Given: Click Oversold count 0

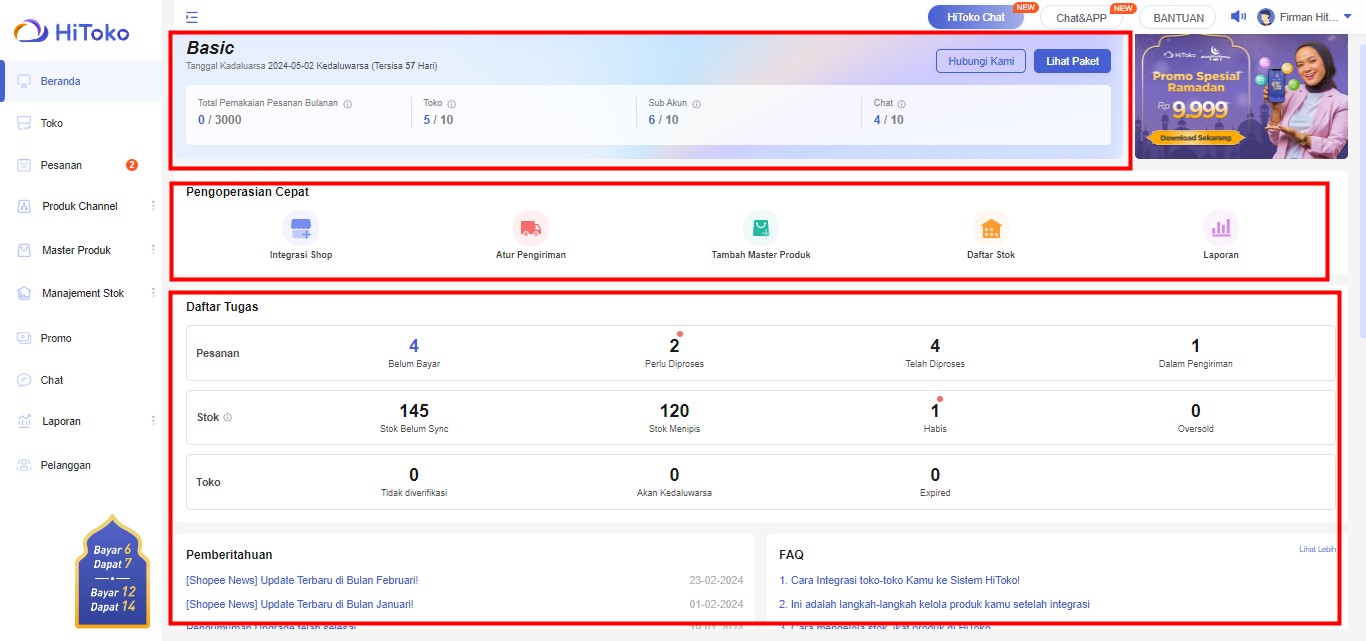Looking at the screenshot, I should 1195,411.
